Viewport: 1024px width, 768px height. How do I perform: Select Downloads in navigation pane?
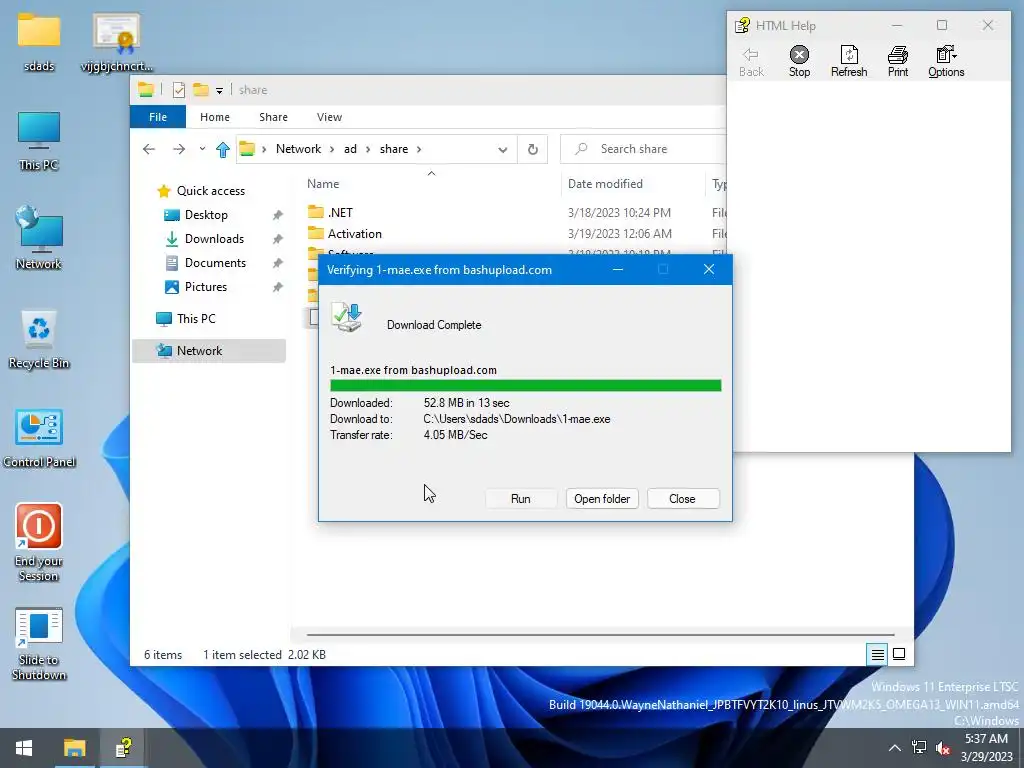point(214,239)
